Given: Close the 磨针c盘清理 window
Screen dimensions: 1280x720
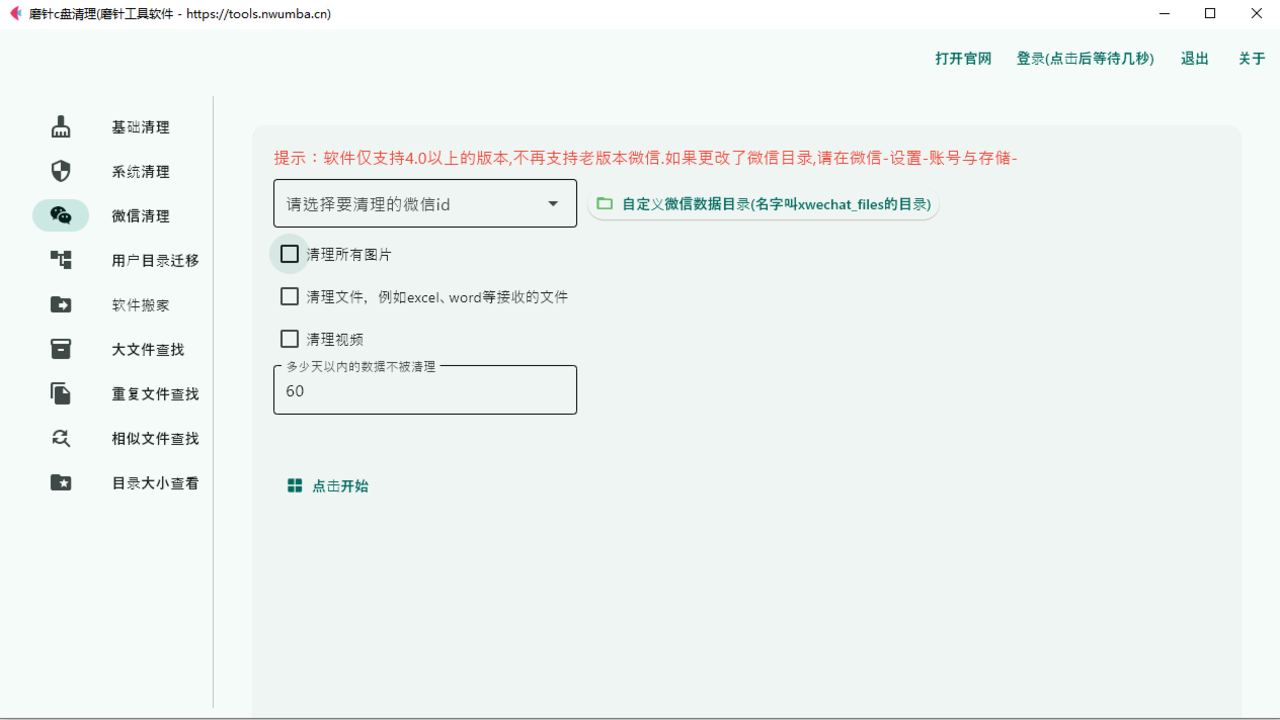Looking at the screenshot, I should (x=1257, y=14).
